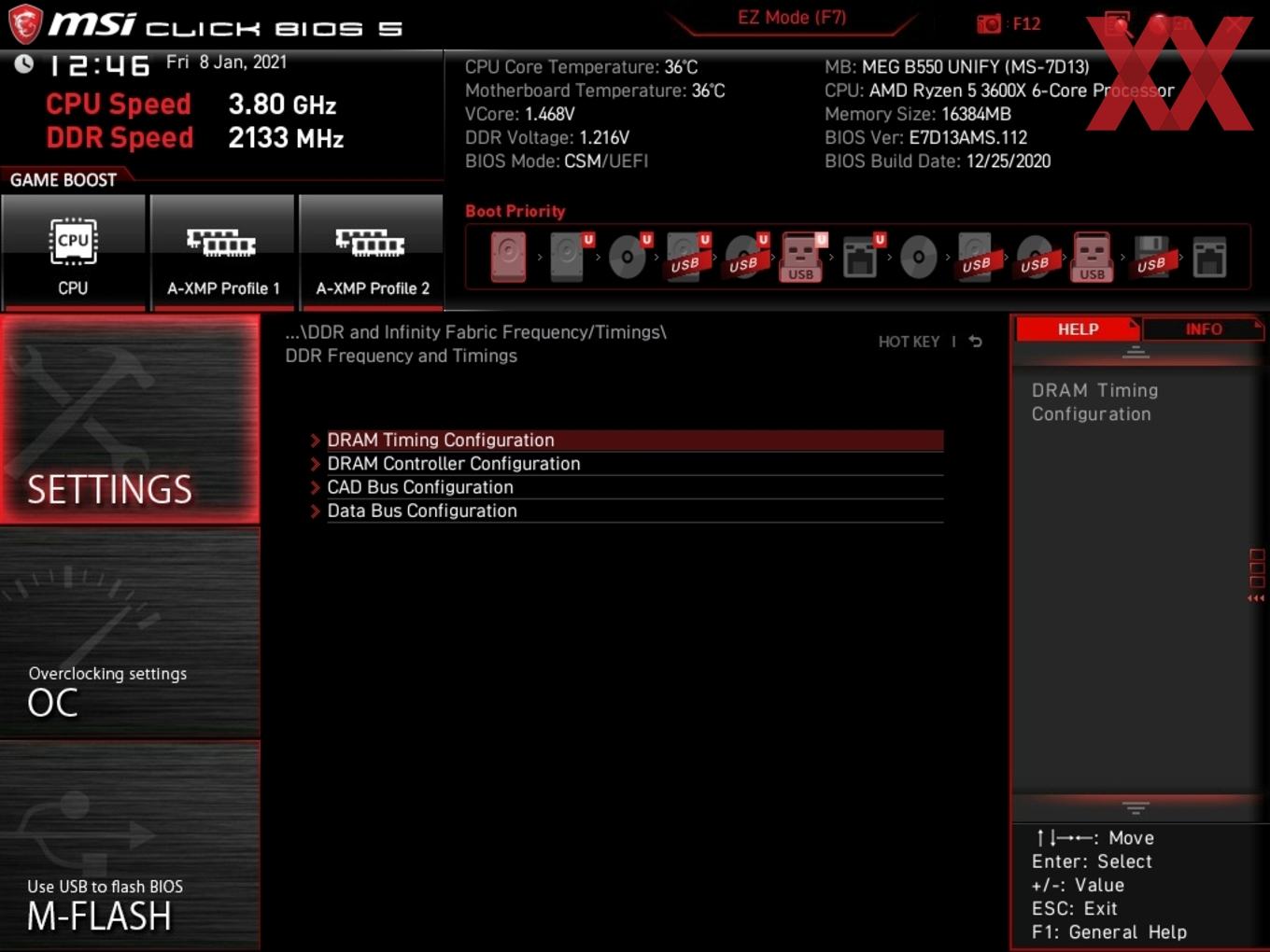Click MB: MEG B550 UNIFY text
This screenshot has width=1270, height=952.
point(957,67)
